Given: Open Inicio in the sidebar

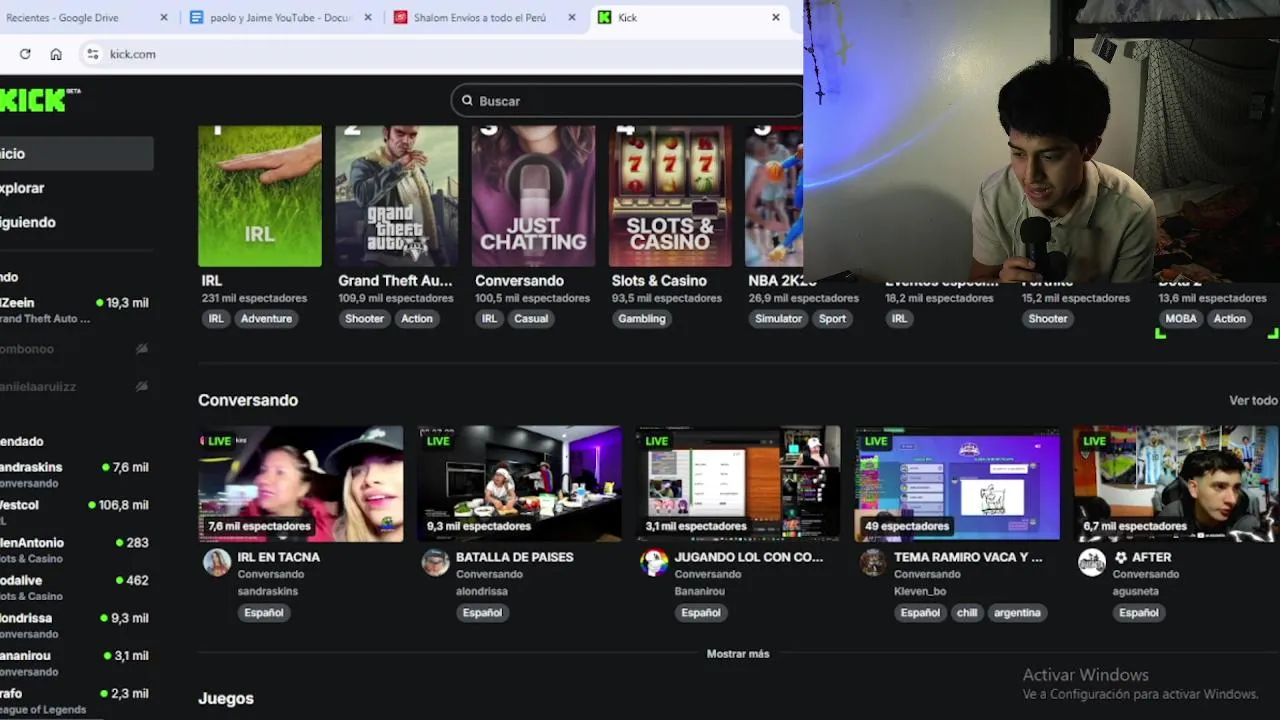Looking at the screenshot, I should [76, 153].
